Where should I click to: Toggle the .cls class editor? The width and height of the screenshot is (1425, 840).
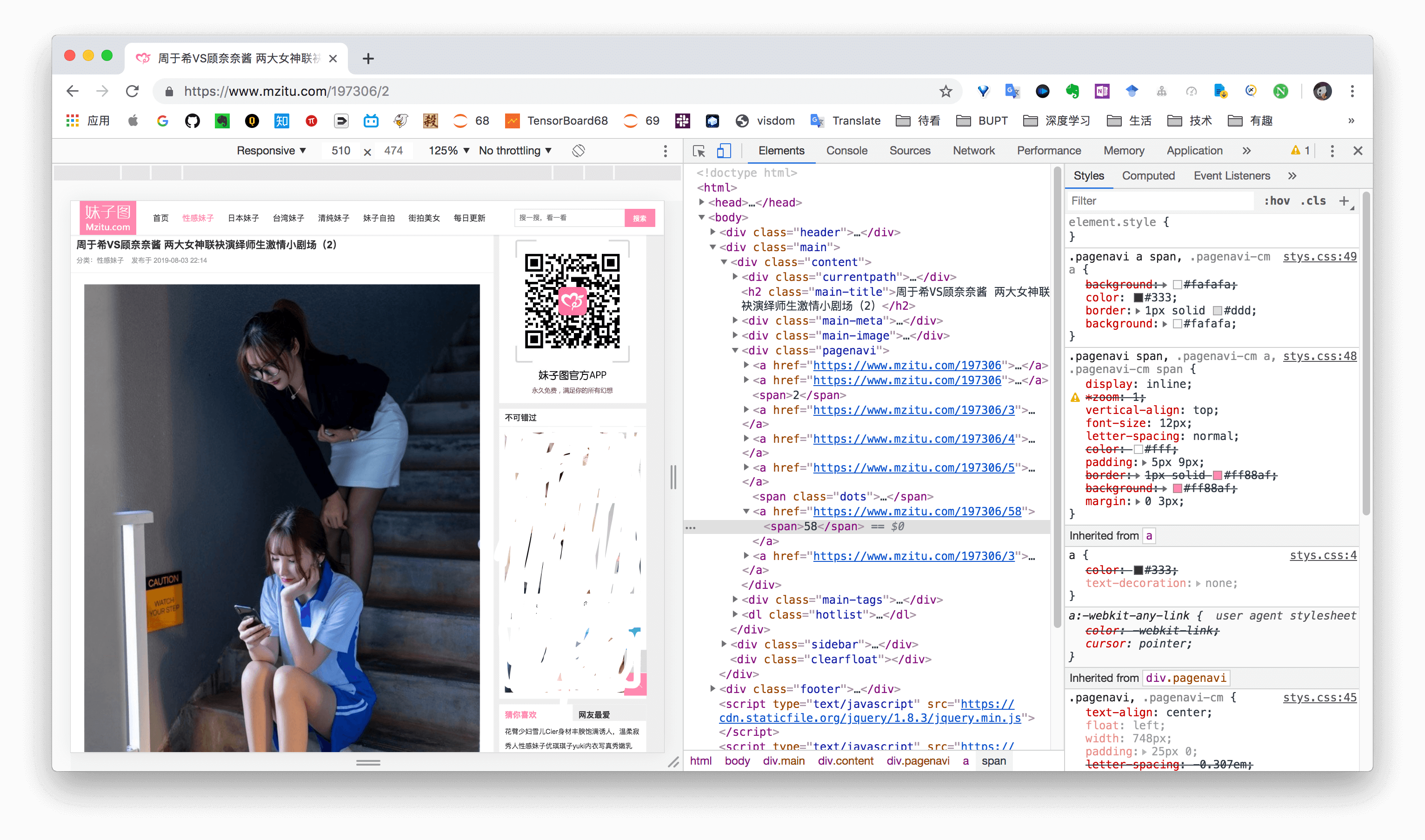pyautogui.click(x=1313, y=201)
